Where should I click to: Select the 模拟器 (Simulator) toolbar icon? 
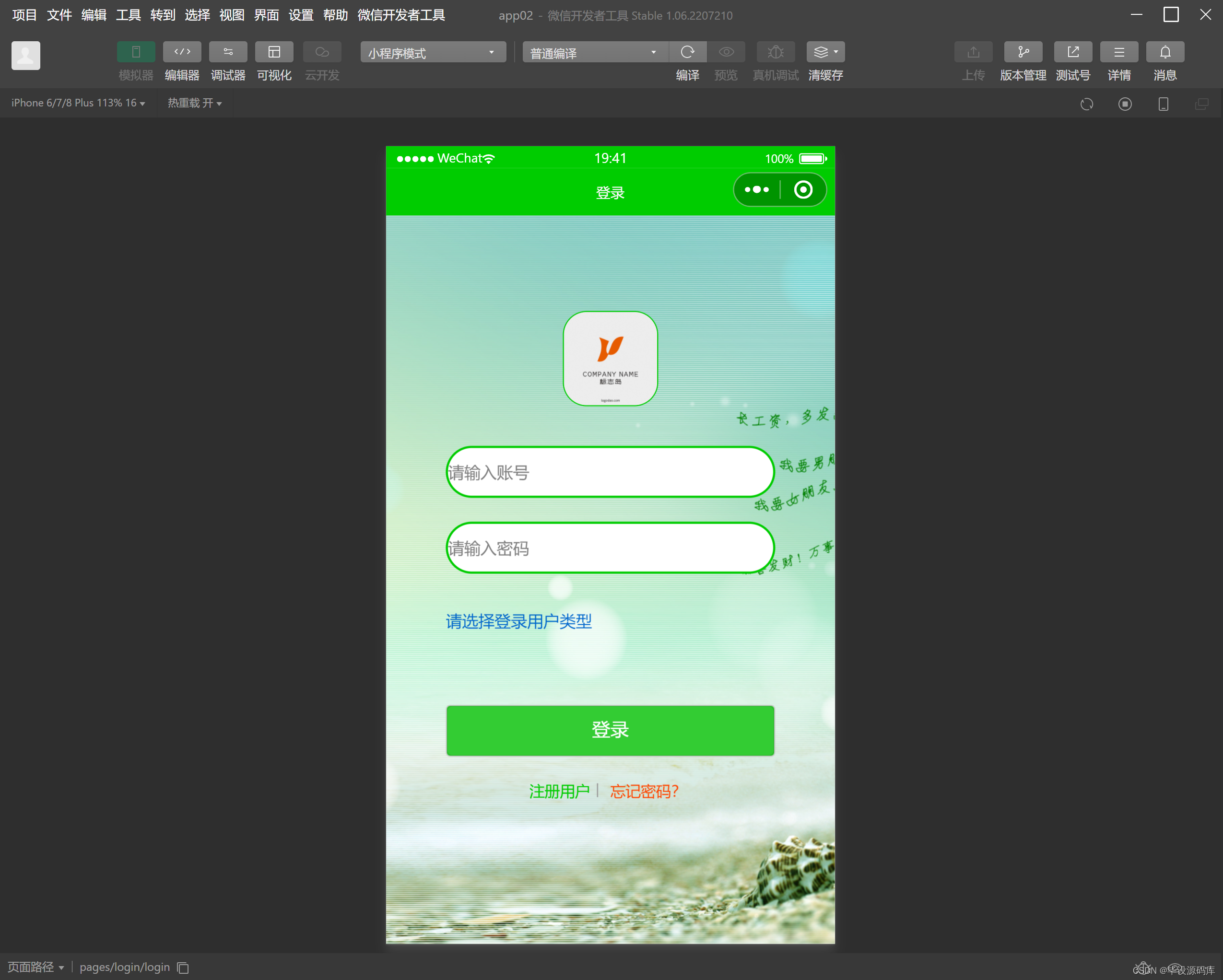135,52
